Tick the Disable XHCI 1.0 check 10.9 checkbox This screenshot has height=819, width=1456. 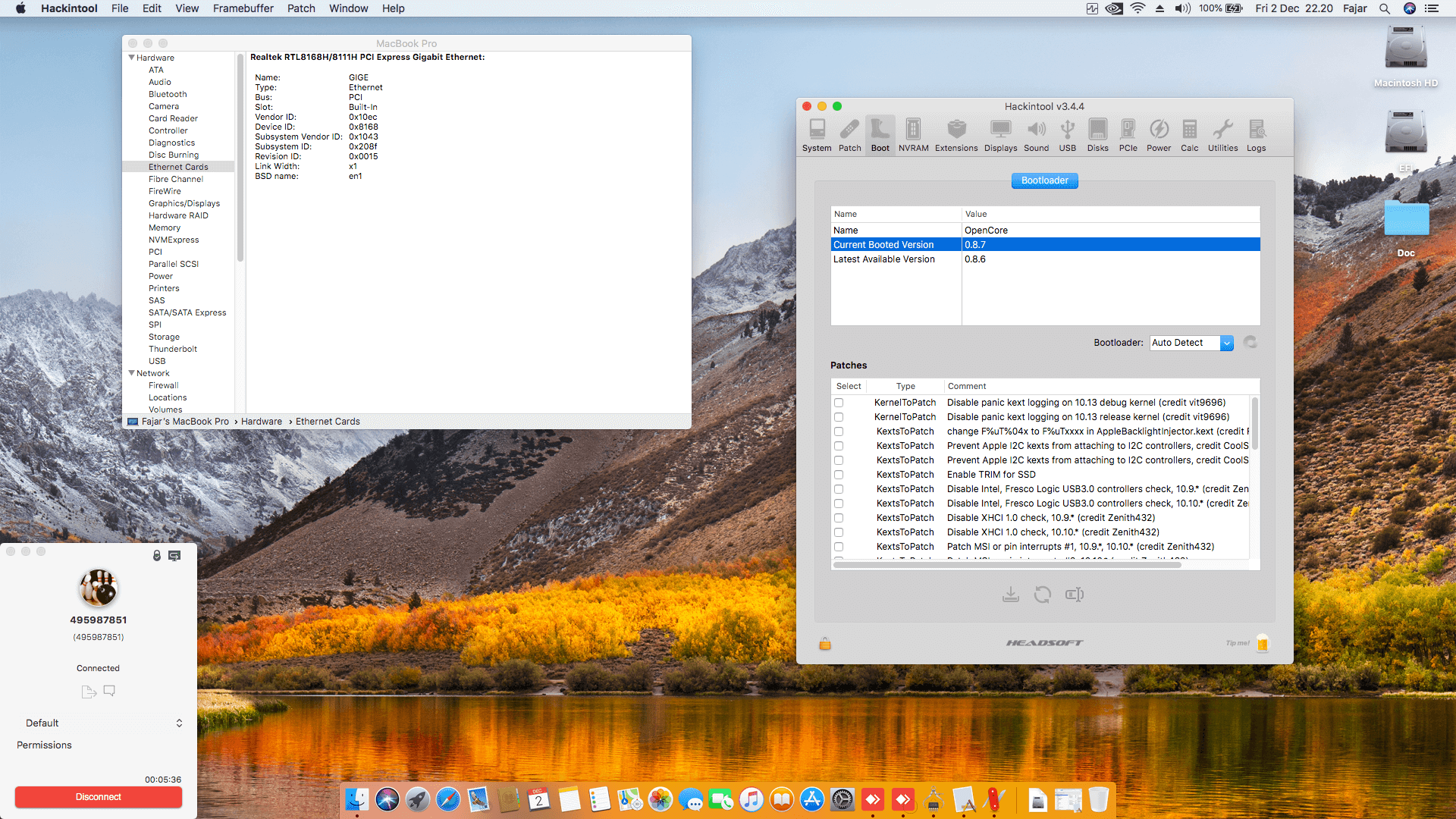[x=839, y=518]
